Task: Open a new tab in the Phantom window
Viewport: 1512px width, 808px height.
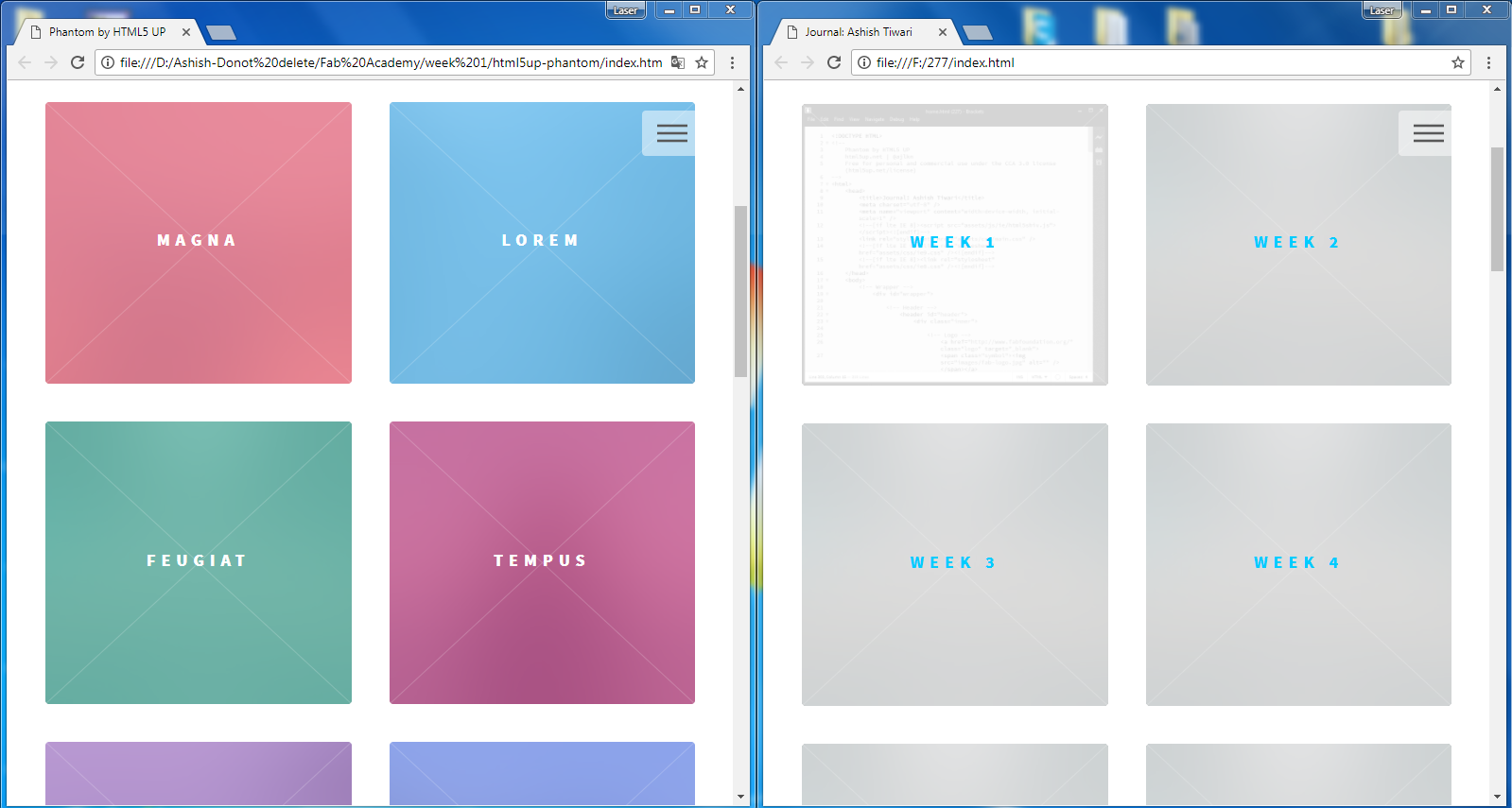Action: click(x=221, y=33)
